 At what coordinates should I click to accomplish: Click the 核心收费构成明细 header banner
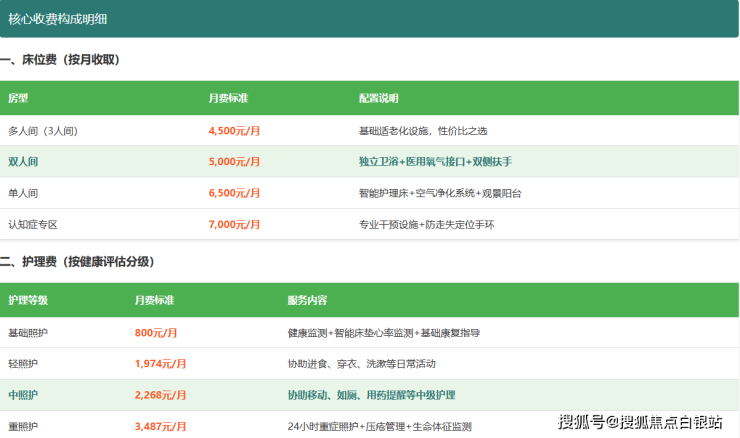369,19
